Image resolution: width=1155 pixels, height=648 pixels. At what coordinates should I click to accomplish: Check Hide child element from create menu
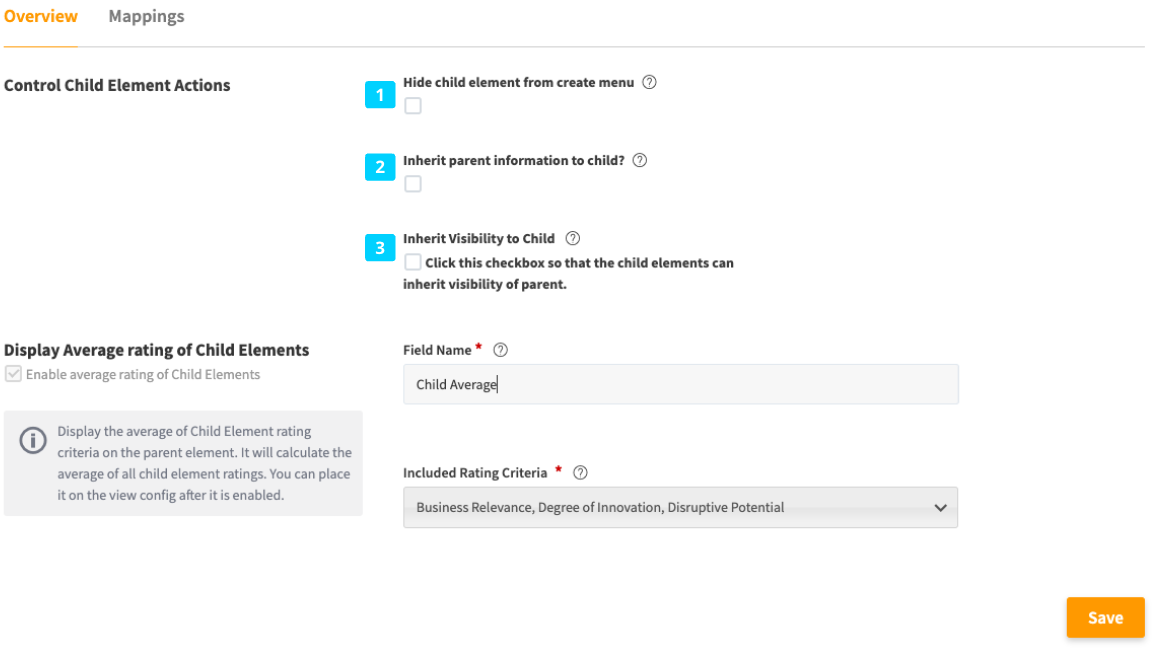(x=413, y=106)
